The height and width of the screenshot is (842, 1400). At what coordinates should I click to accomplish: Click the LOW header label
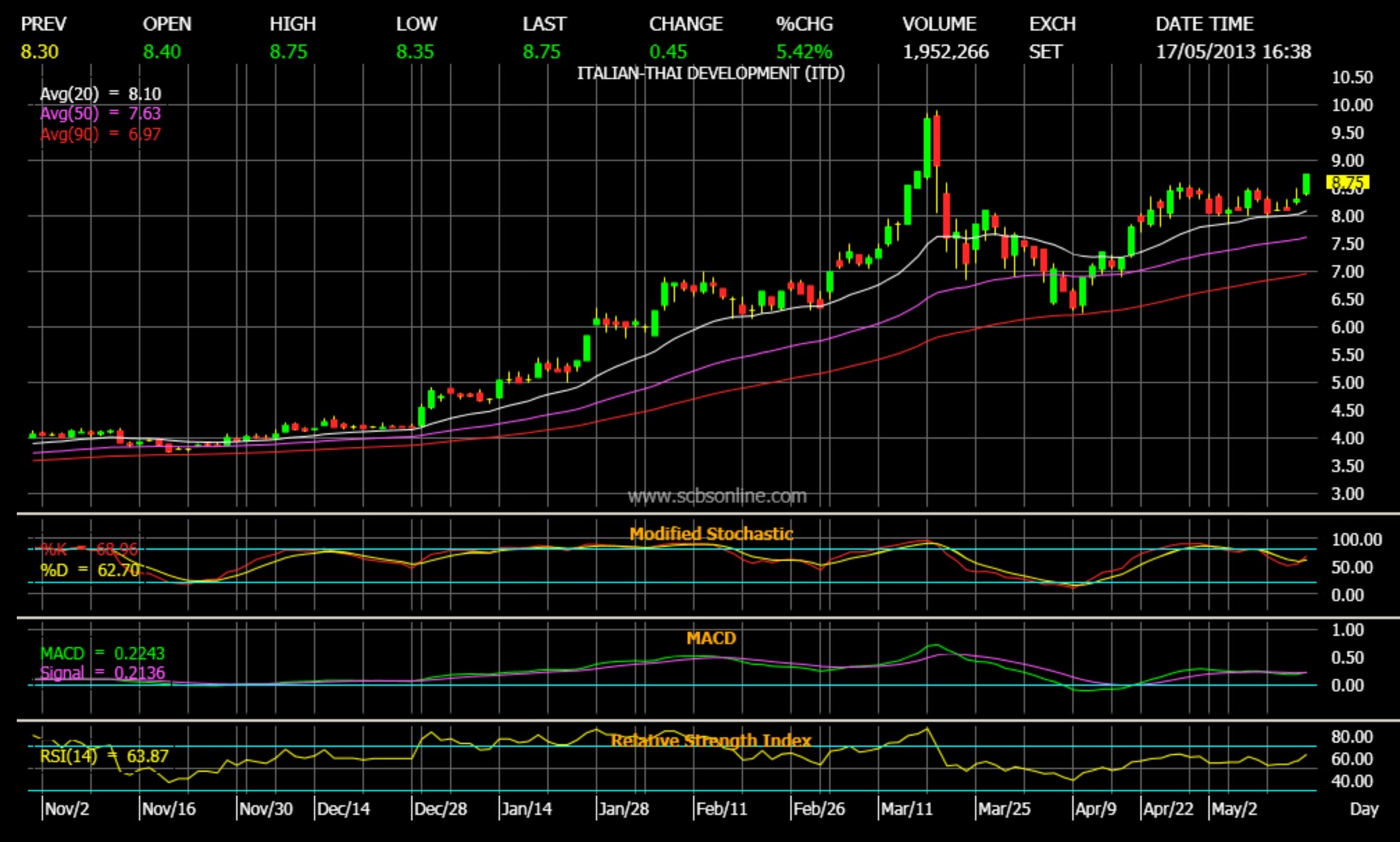(417, 24)
